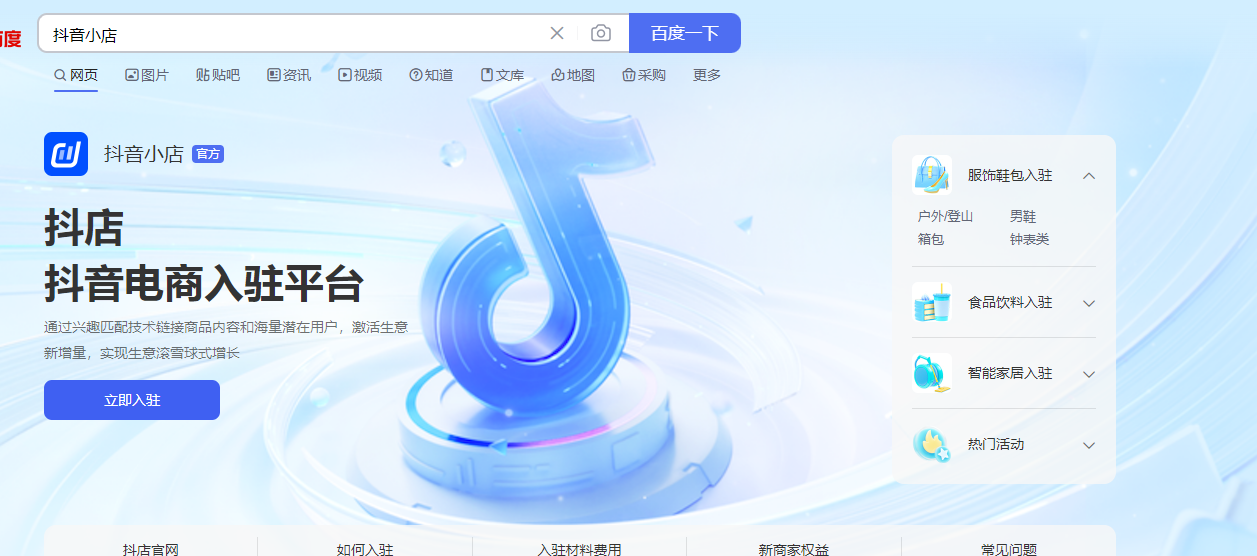Screen dimensions: 1257x556
Task: Switch to the 地图 tab
Action: 573,75
